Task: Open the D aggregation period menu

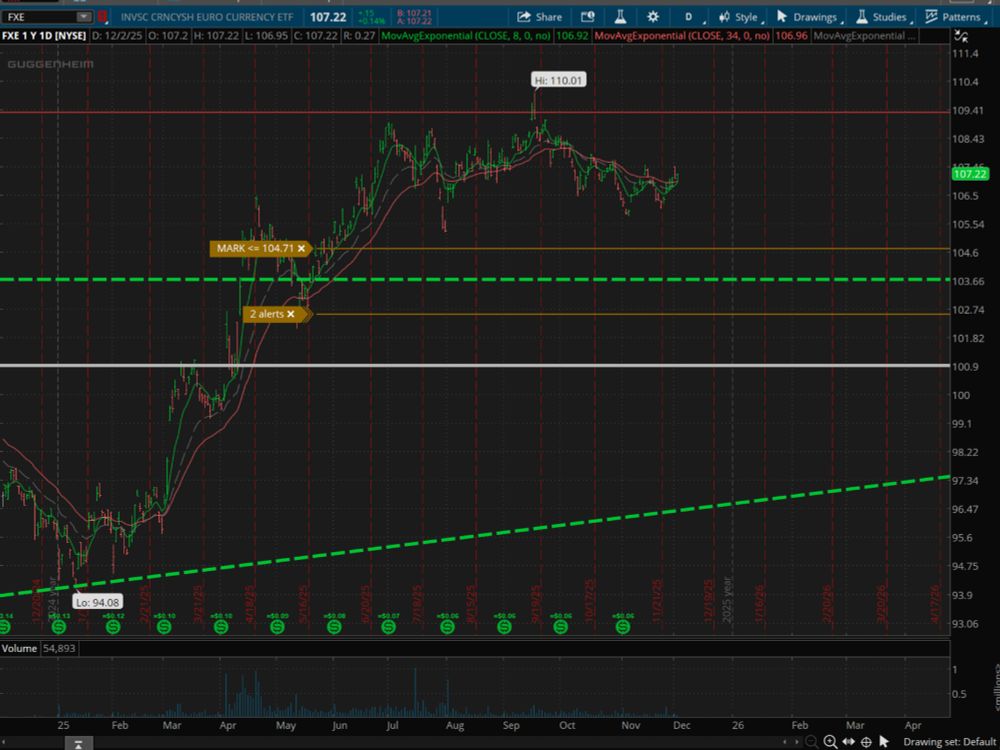Action: pos(691,17)
